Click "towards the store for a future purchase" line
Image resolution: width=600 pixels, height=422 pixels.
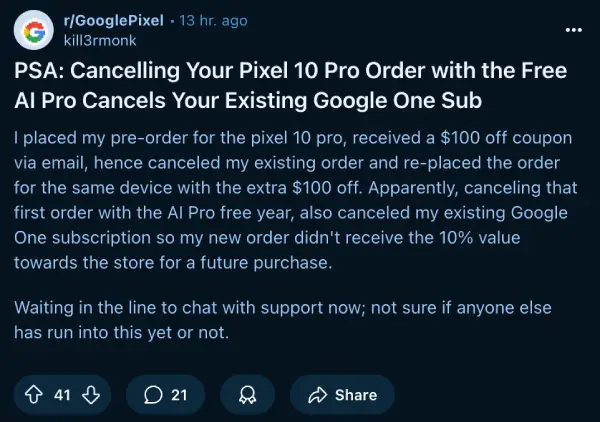pyautogui.click(x=173, y=262)
